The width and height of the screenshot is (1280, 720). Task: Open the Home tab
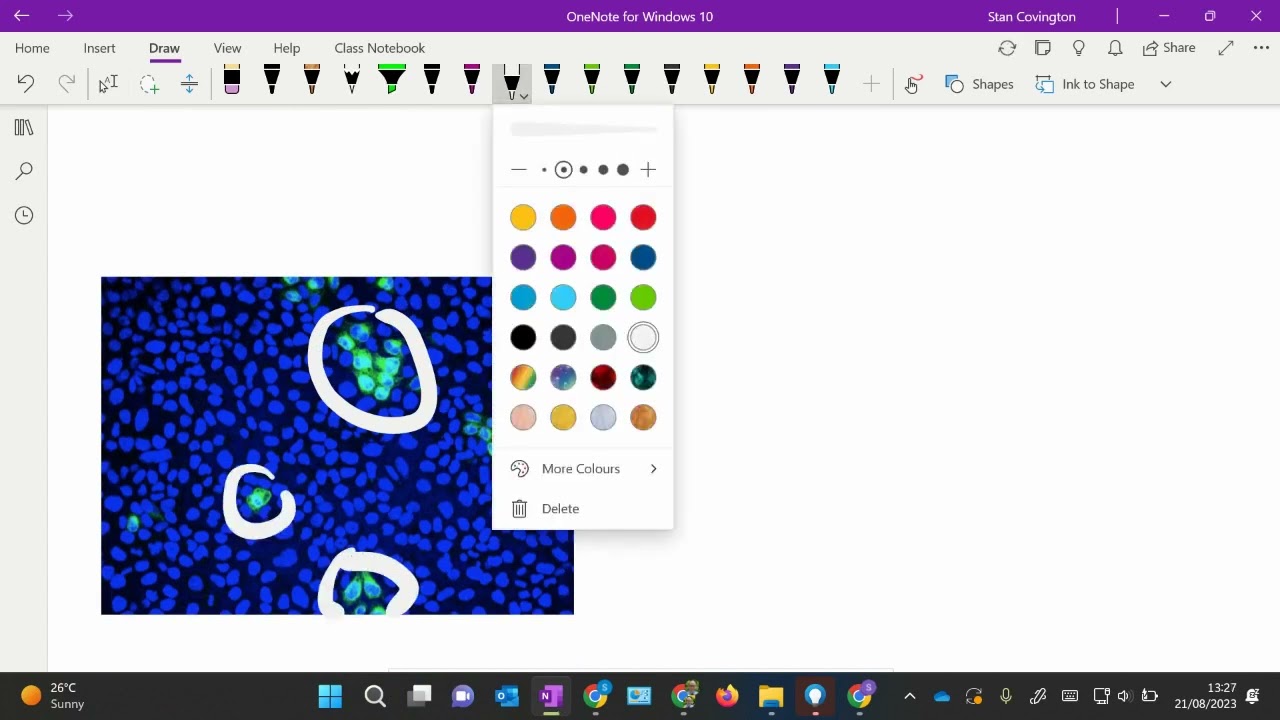32,48
